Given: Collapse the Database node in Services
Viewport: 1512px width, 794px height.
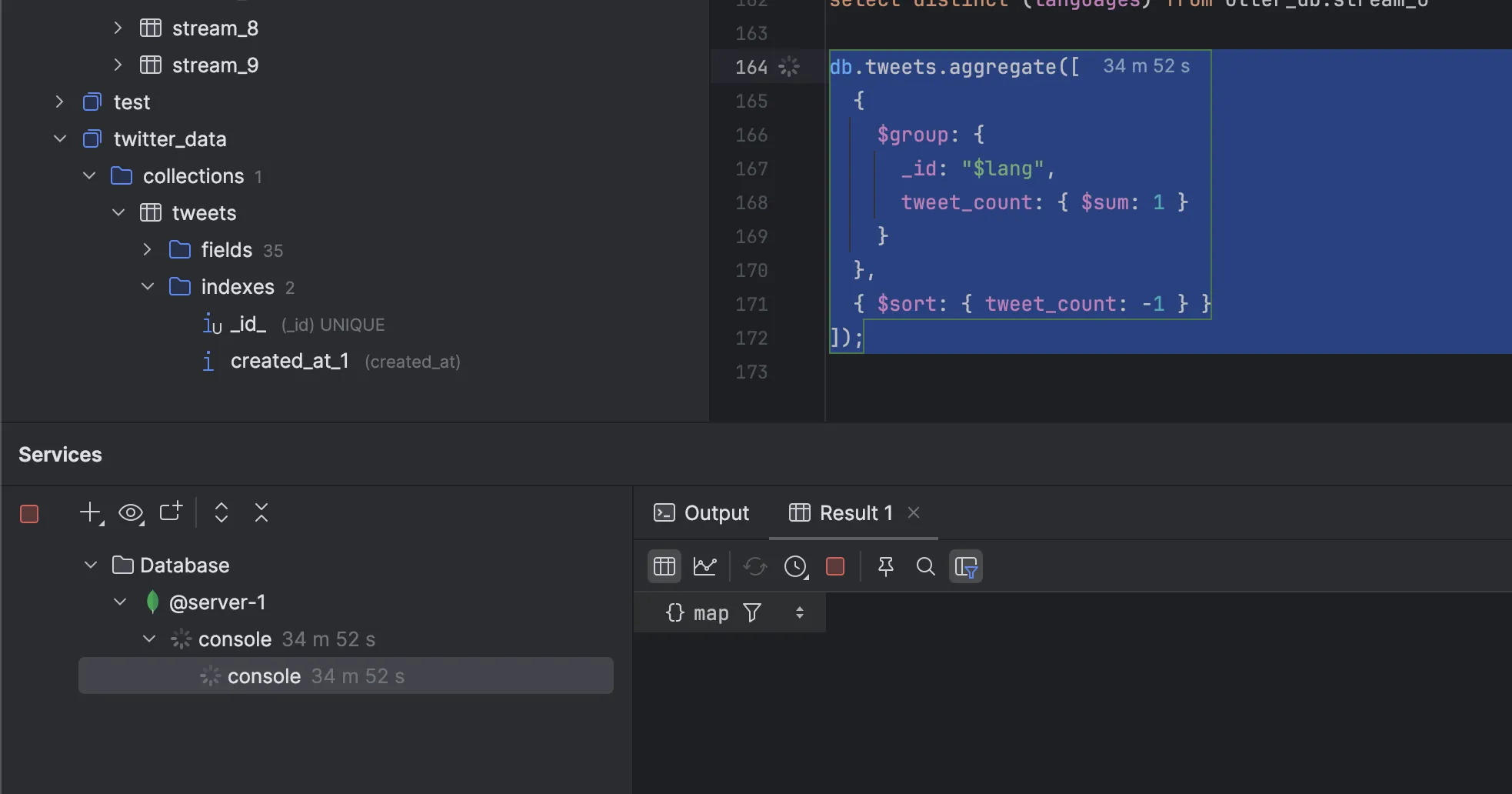Looking at the screenshot, I should [x=91, y=565].
